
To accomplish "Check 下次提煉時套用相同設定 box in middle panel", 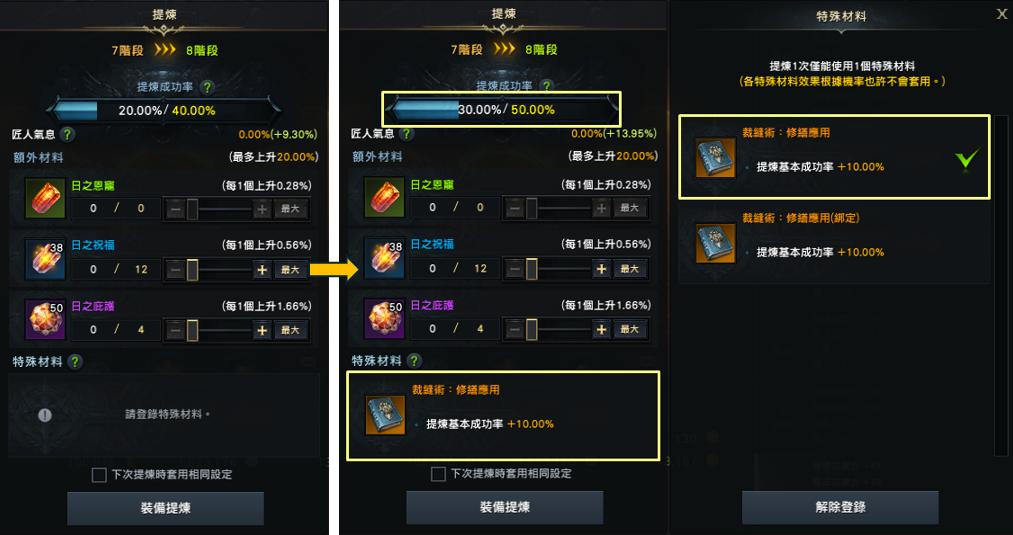I will point(438,474).
